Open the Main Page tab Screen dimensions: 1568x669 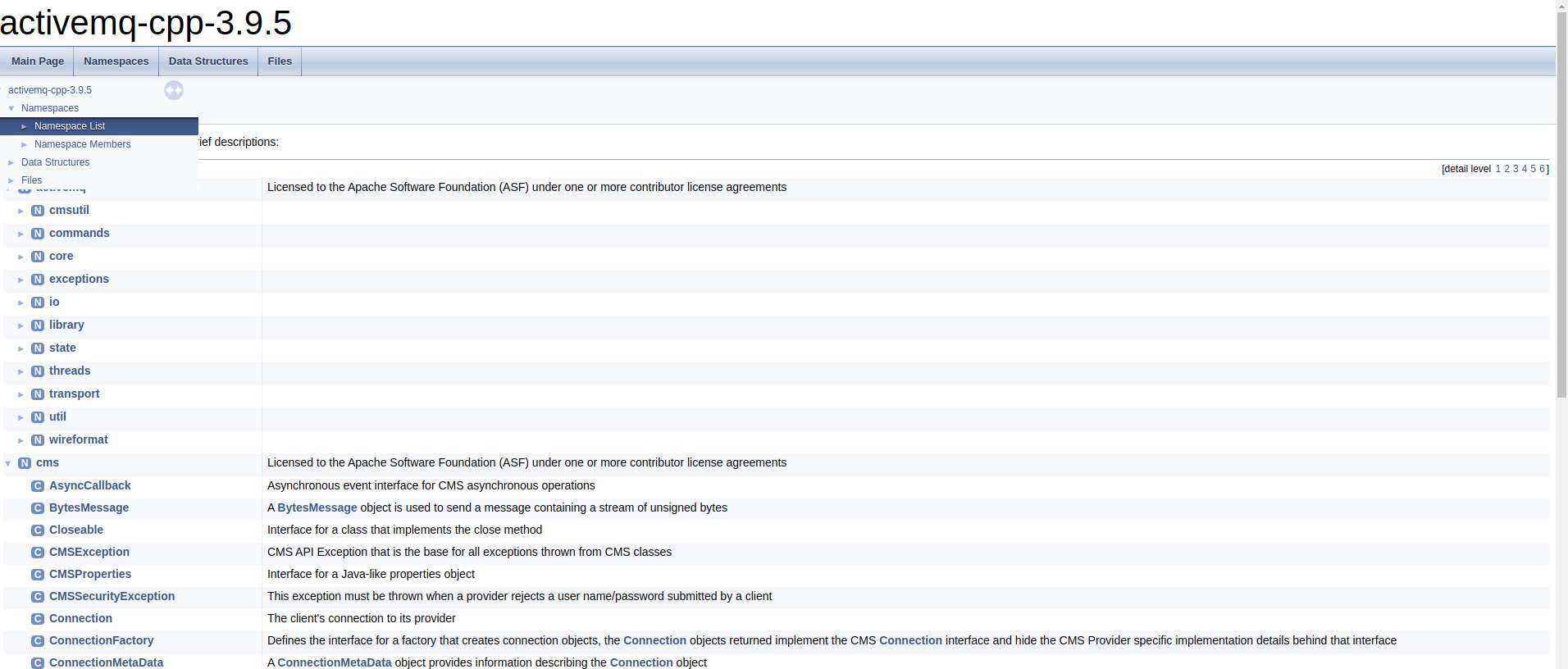pos(38,61)
